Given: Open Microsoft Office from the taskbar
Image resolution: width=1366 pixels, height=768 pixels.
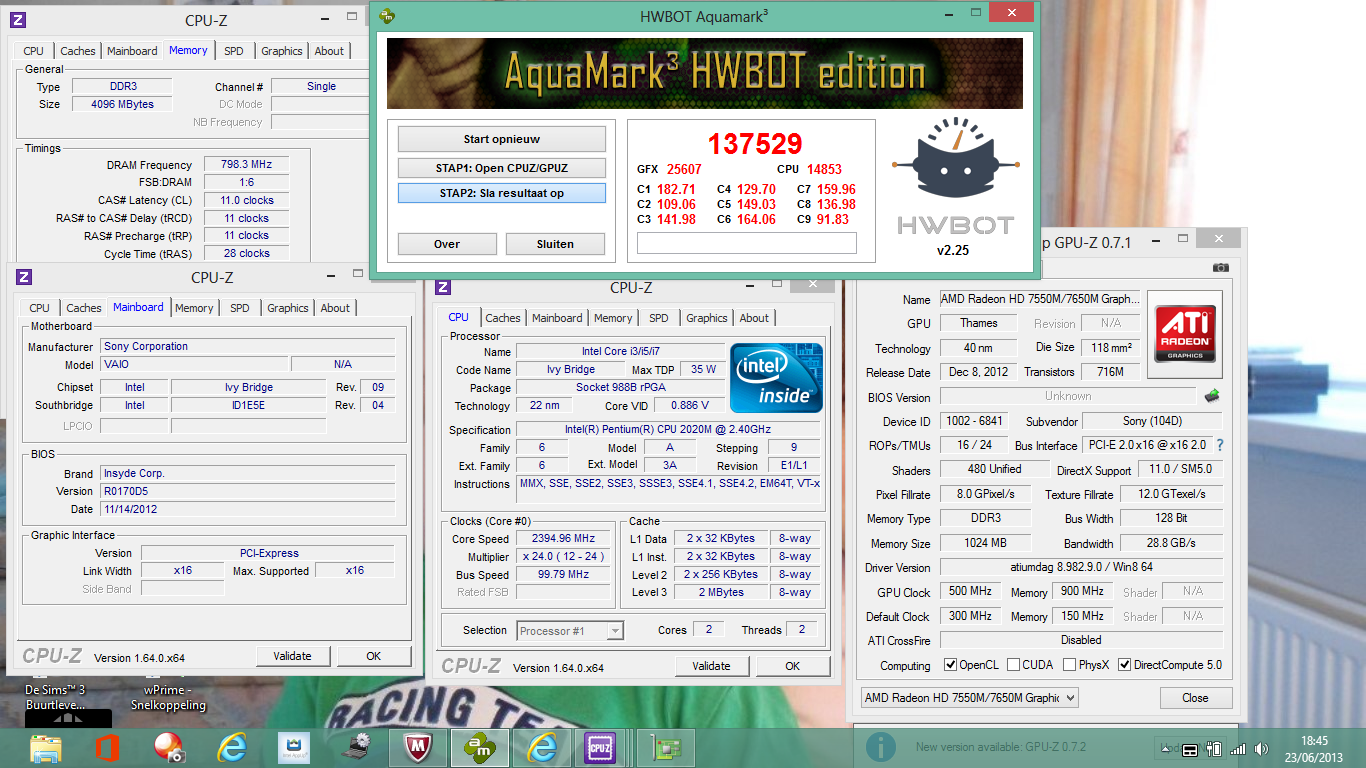Looking at the screenshot, I should (107, 747).
